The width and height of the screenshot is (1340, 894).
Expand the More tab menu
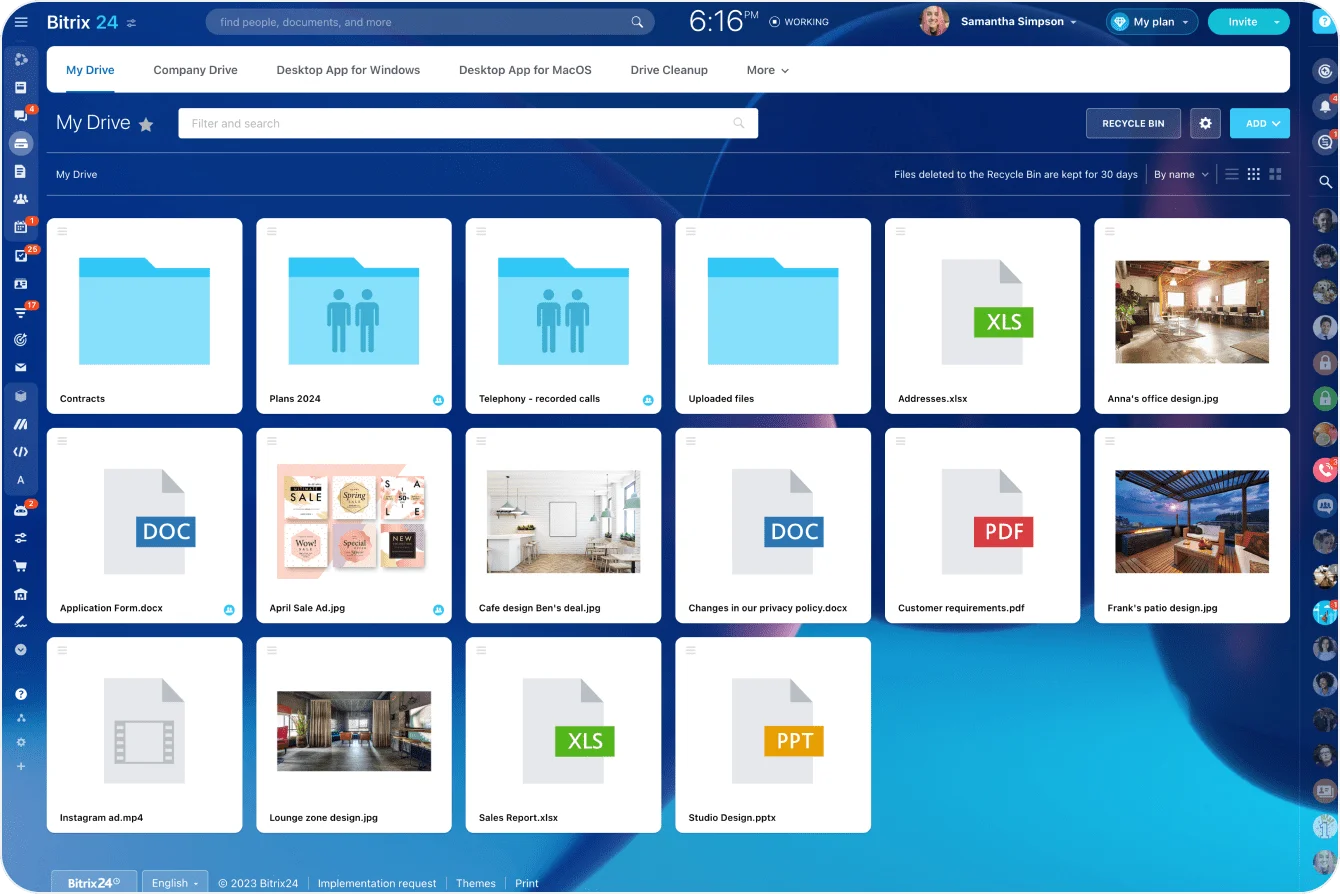(767, 70)
